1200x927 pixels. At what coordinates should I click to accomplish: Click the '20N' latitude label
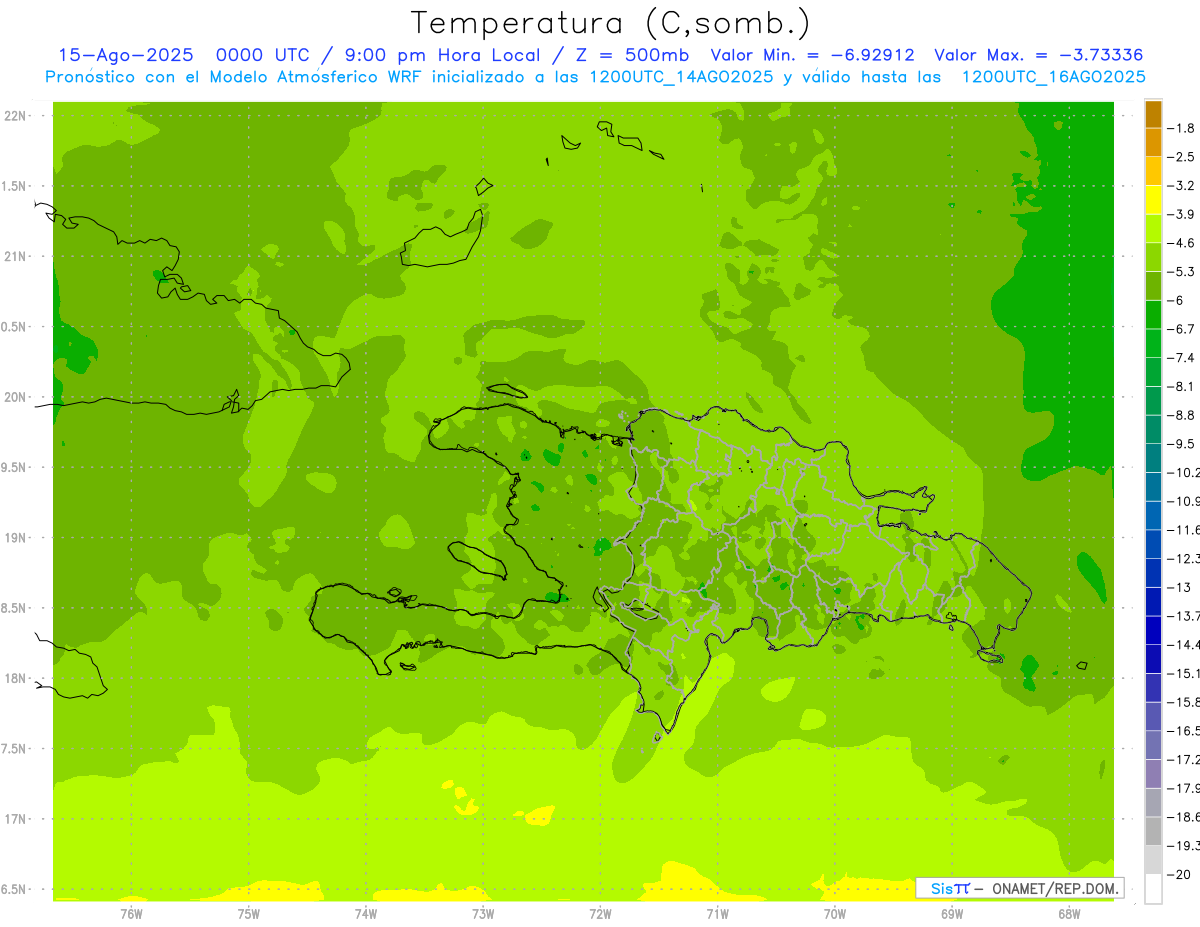point(16,397)
